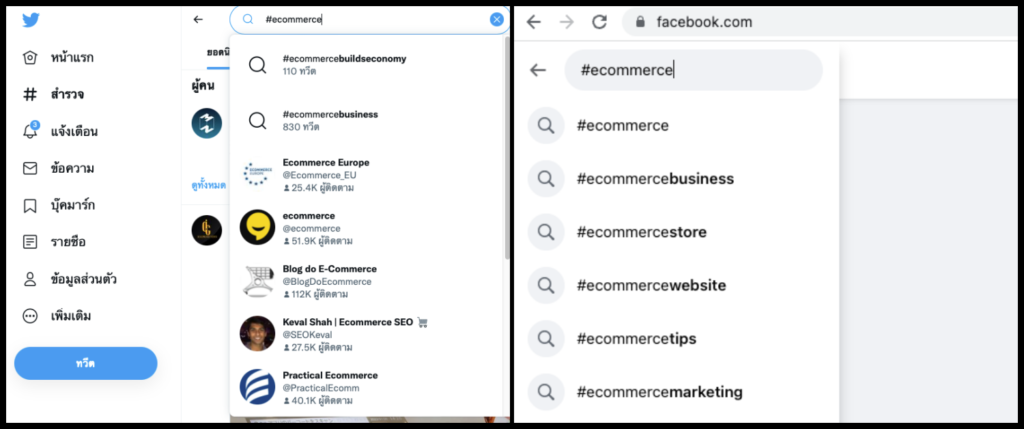This screenshot has width=1024, height=429.
Task: Choose #ecommercemarketing on Facebook
Action: point(659,391)
